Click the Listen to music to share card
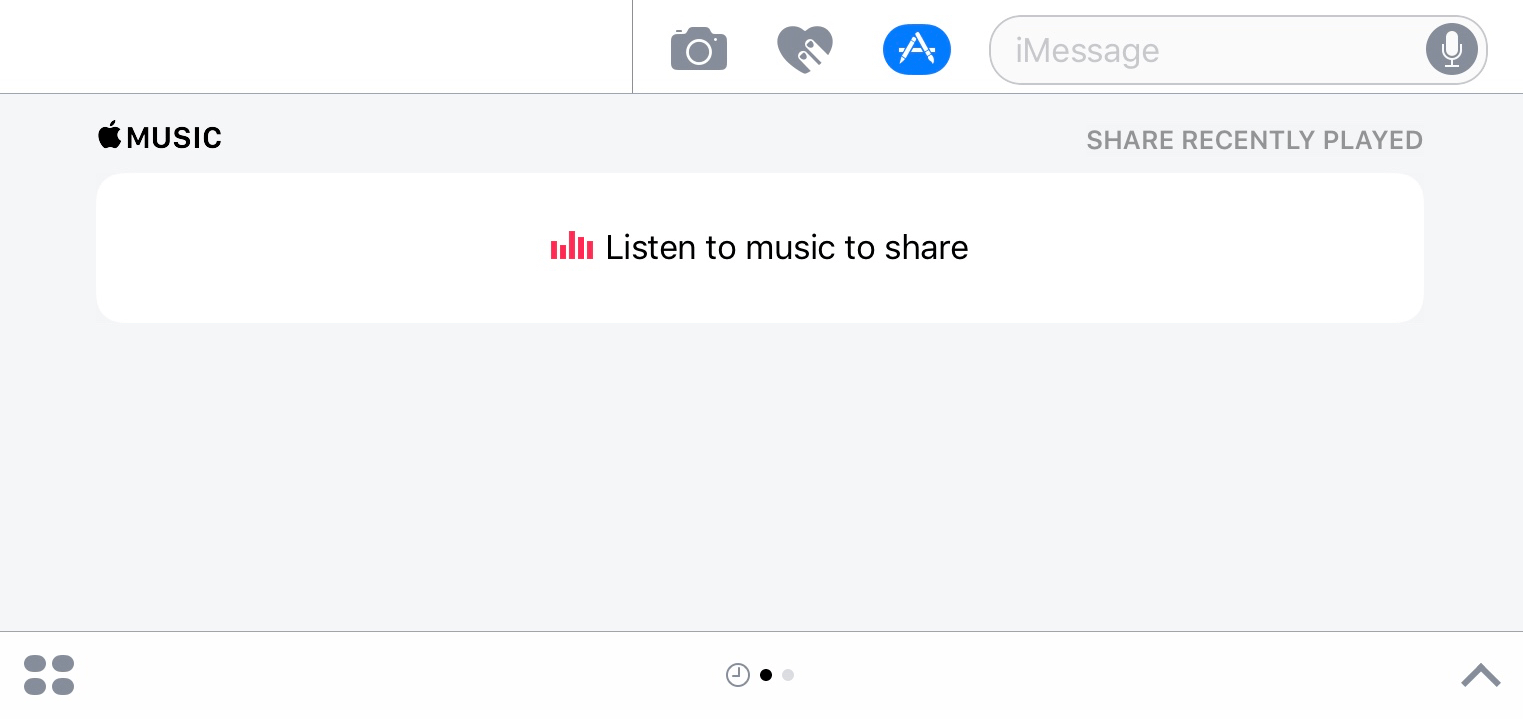Viewport: 1523px width, 719px height. (760, 247)
